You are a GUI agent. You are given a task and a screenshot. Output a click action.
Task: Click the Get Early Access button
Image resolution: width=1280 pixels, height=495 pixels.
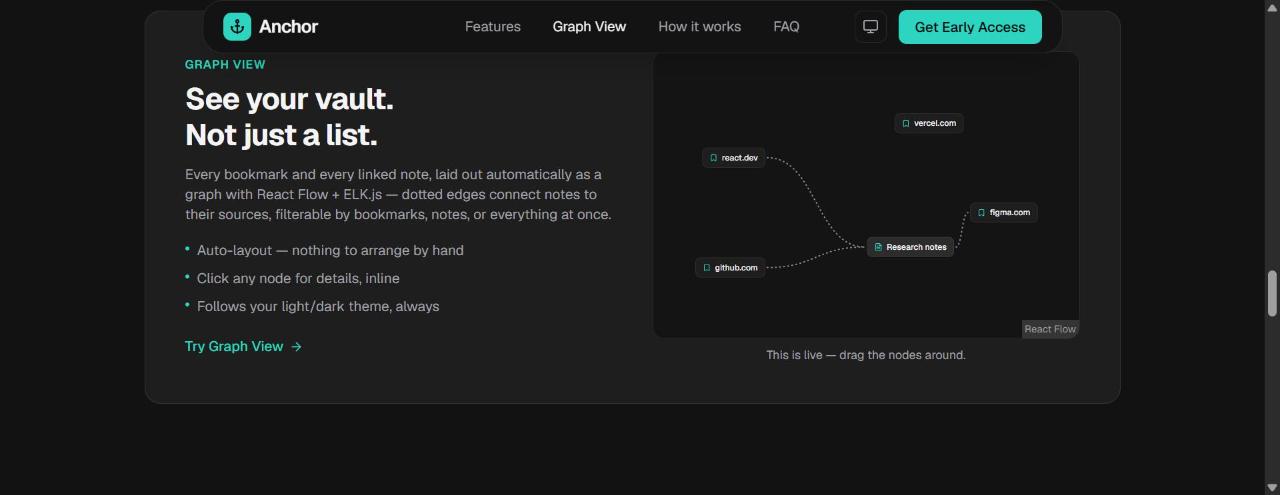coord(970,27)
